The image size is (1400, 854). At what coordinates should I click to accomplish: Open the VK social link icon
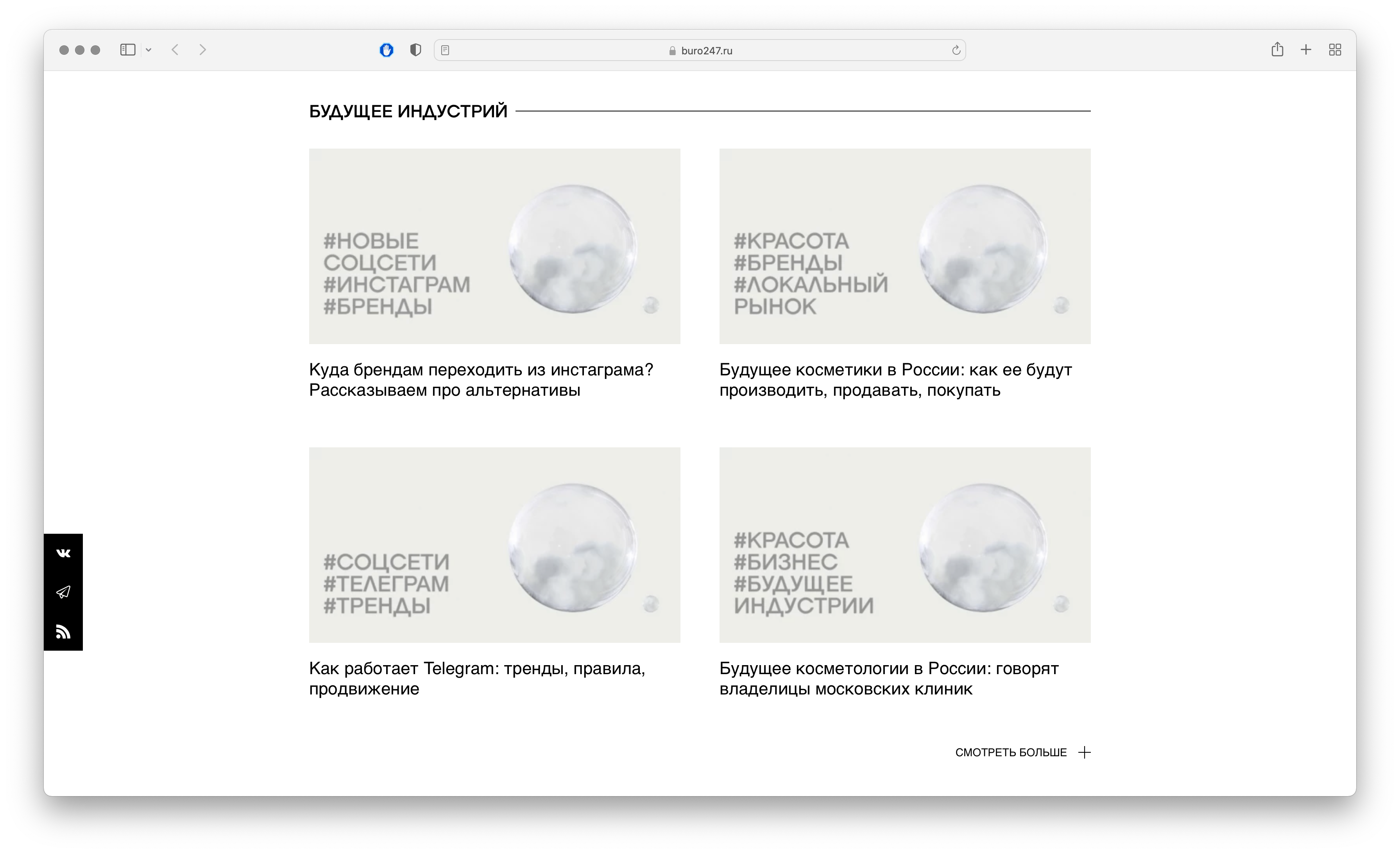point(63,553)
